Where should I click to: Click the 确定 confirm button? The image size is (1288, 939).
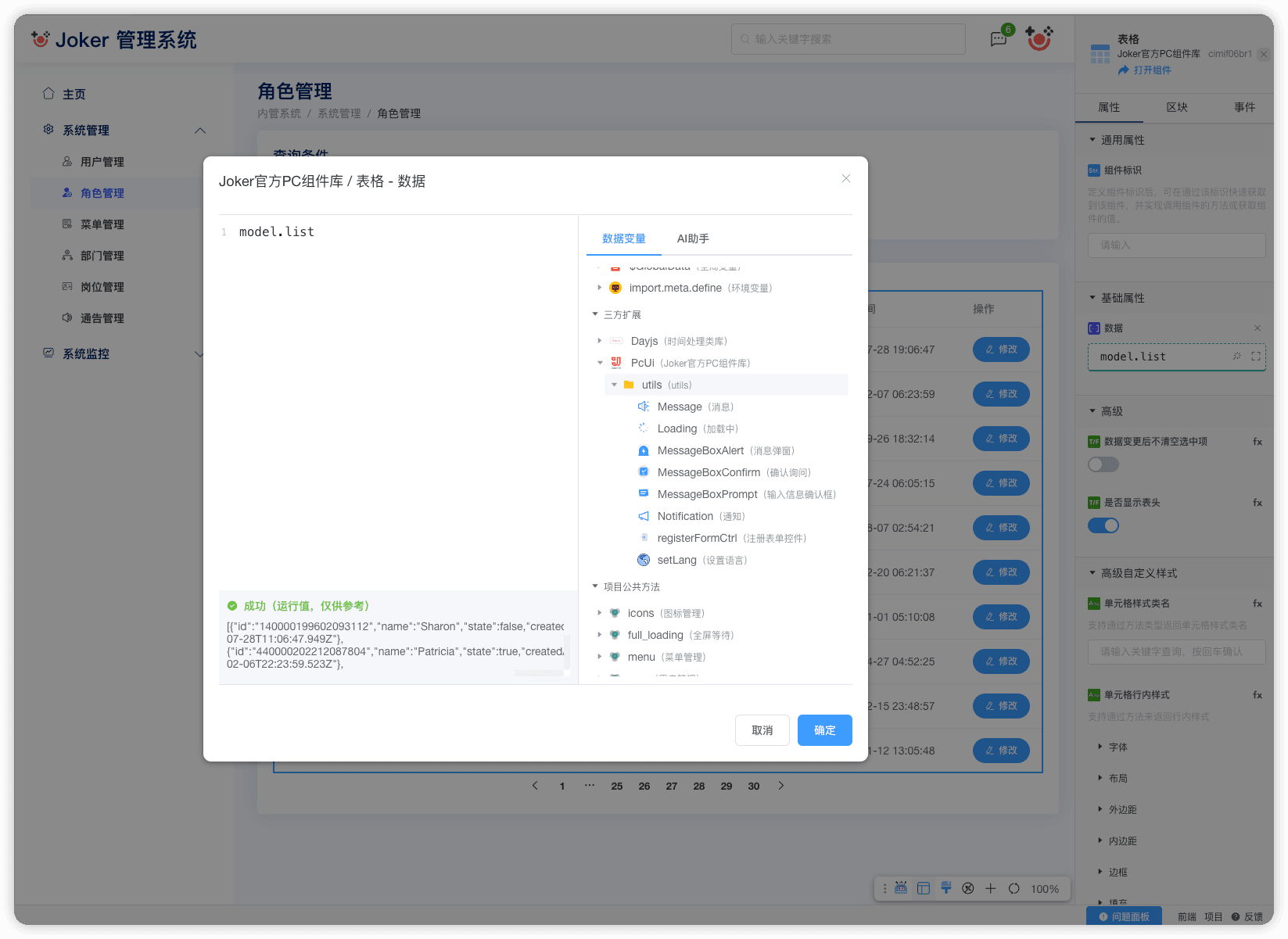point(825,730)
